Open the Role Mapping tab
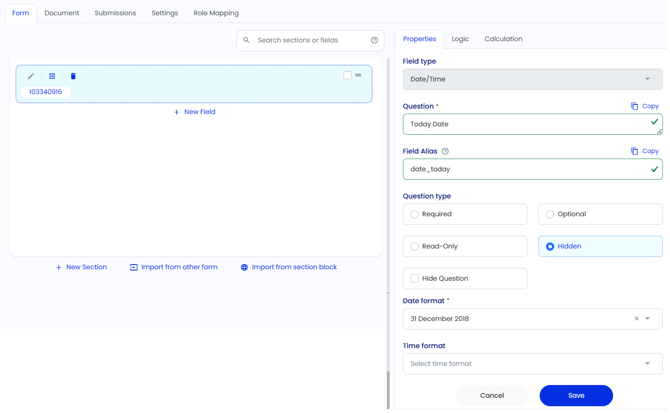 (x=216, y=13)
